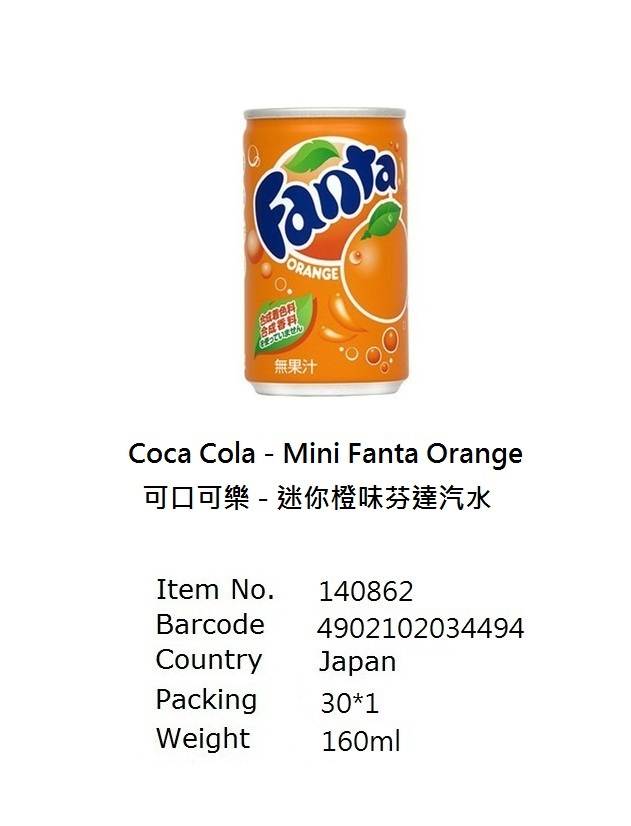Click the 無果汁 text on the can
The height and width of the screenshot is (826, 631).
click(295, 367)
